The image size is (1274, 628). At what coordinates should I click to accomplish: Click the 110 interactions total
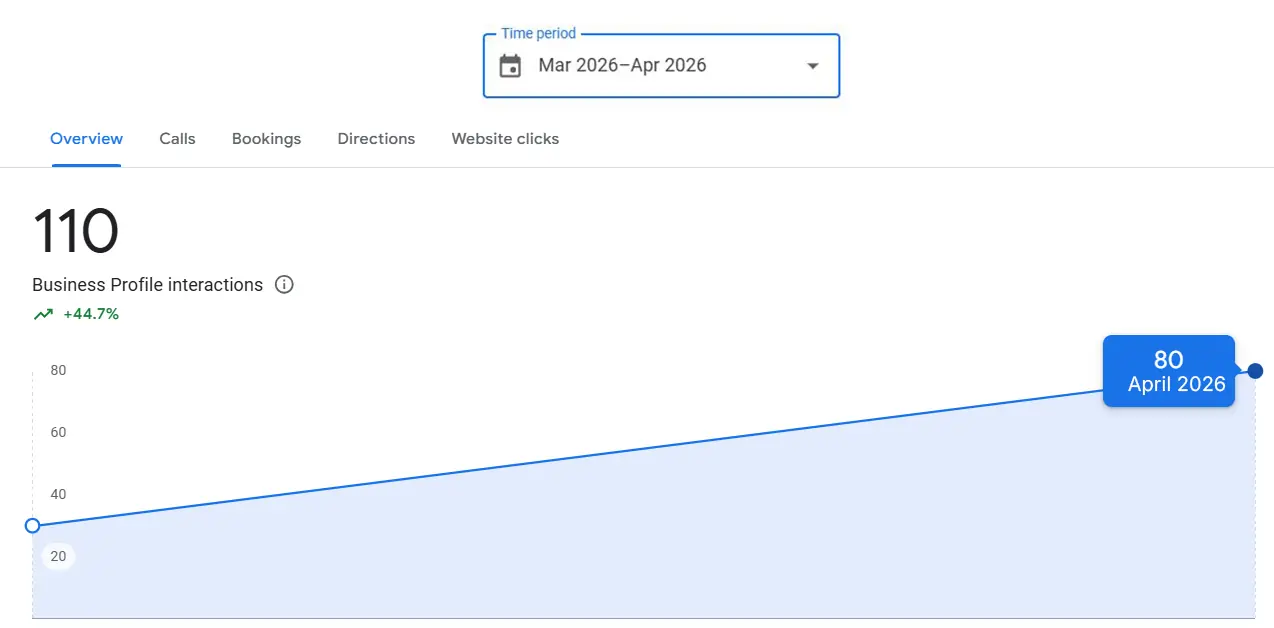coord(77,230)
